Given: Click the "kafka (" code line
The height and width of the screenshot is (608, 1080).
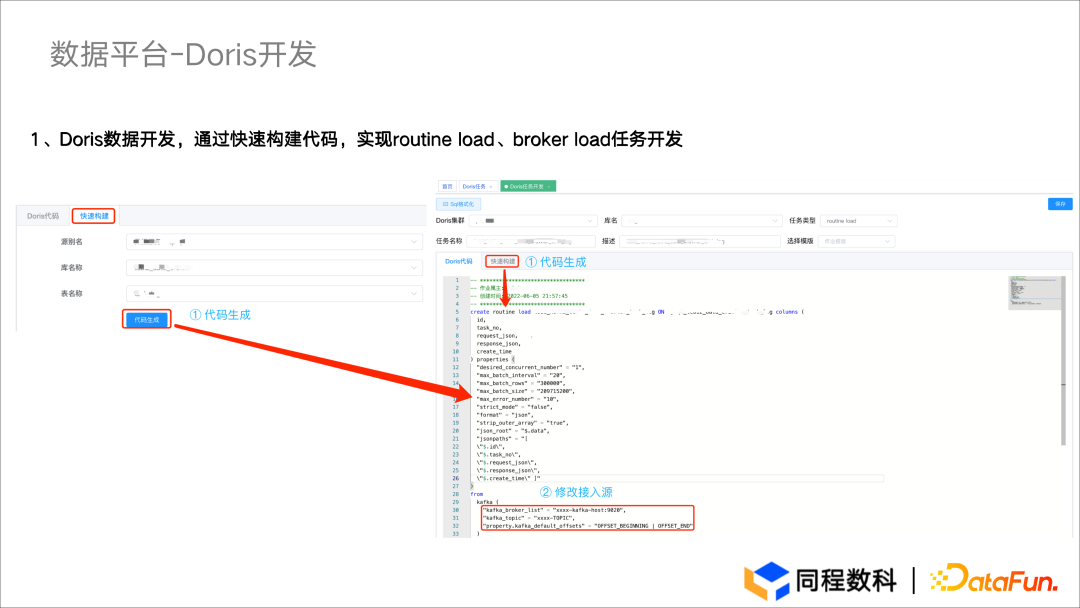Looking at the screenshot, I should click(x=487, y=502).
